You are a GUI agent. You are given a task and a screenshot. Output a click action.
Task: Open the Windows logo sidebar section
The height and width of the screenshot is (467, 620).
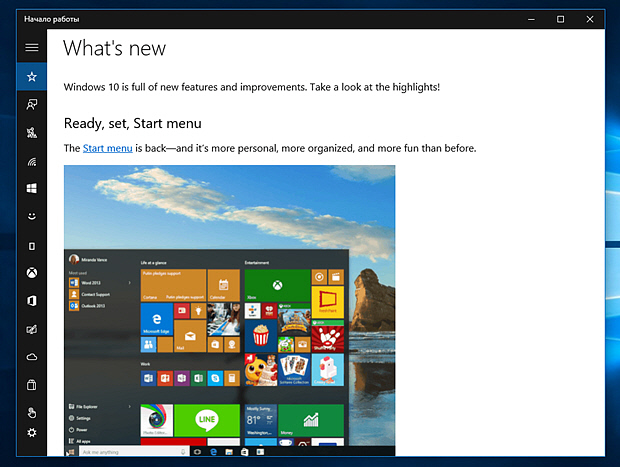coord(32,188)
